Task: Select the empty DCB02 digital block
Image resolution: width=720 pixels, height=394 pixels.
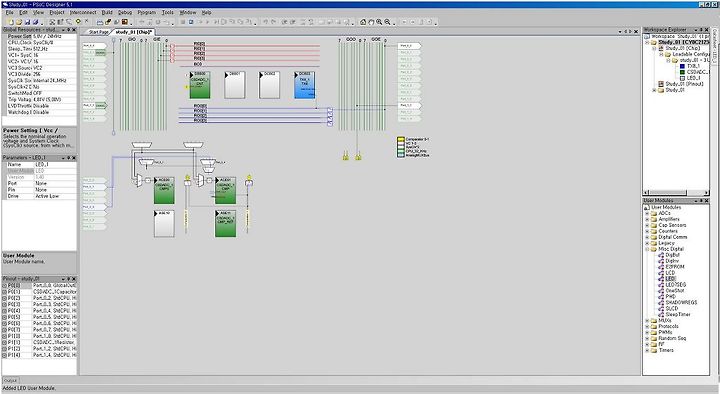Action: 269,85
